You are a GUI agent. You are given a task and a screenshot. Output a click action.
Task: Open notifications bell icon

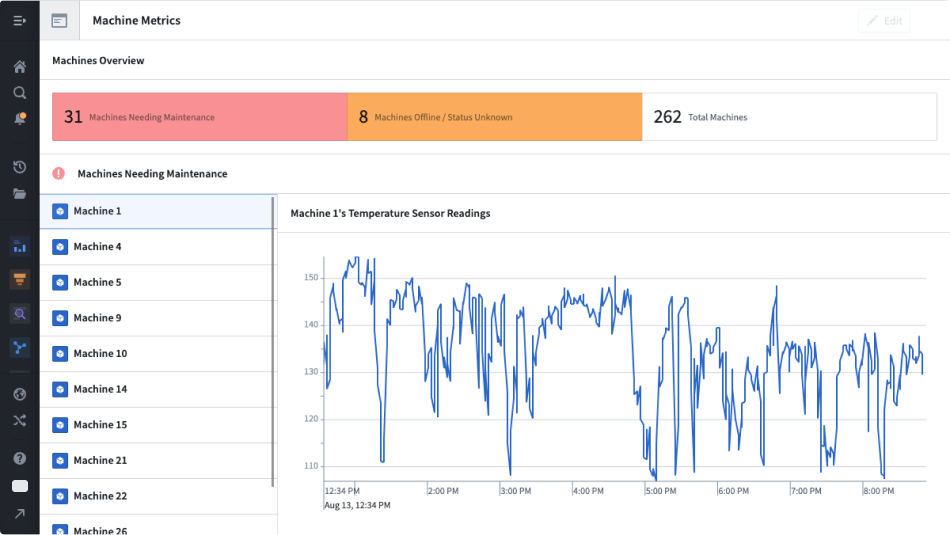[19, 118]
